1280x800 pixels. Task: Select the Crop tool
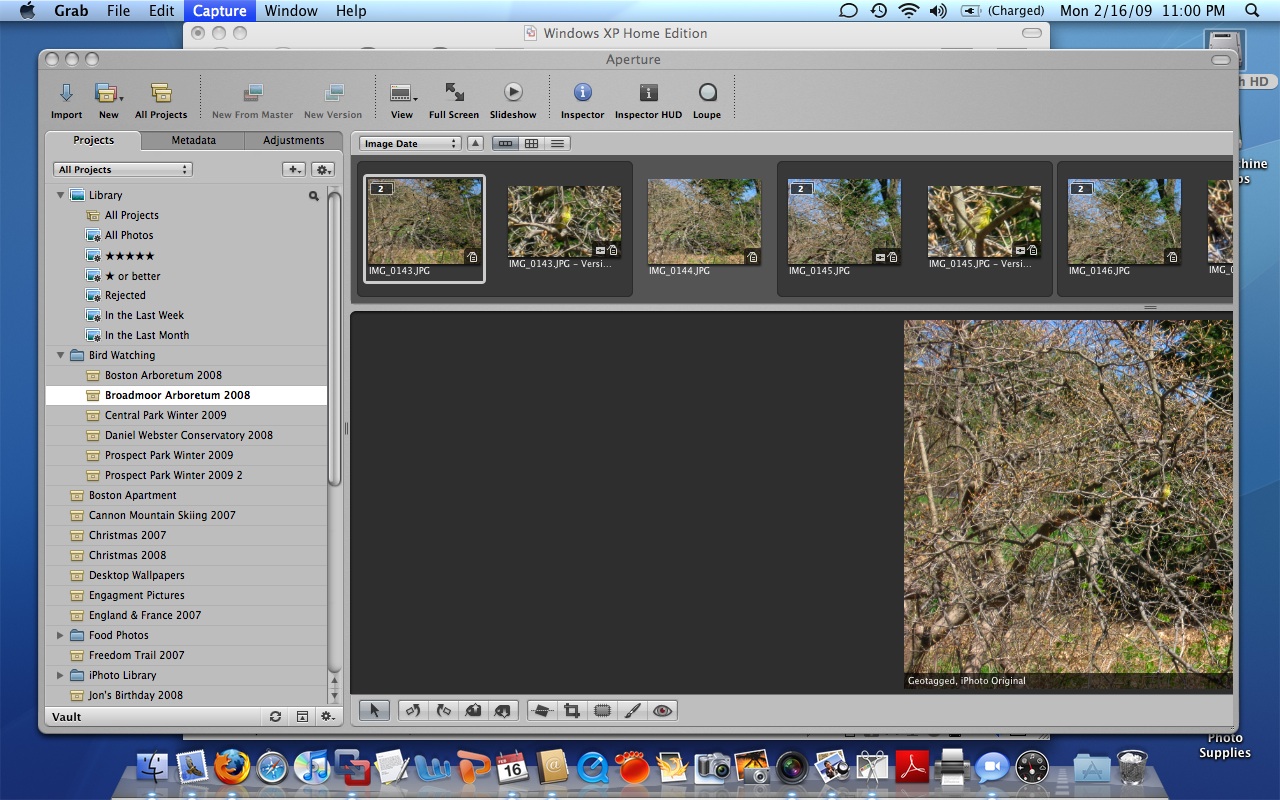572,710
